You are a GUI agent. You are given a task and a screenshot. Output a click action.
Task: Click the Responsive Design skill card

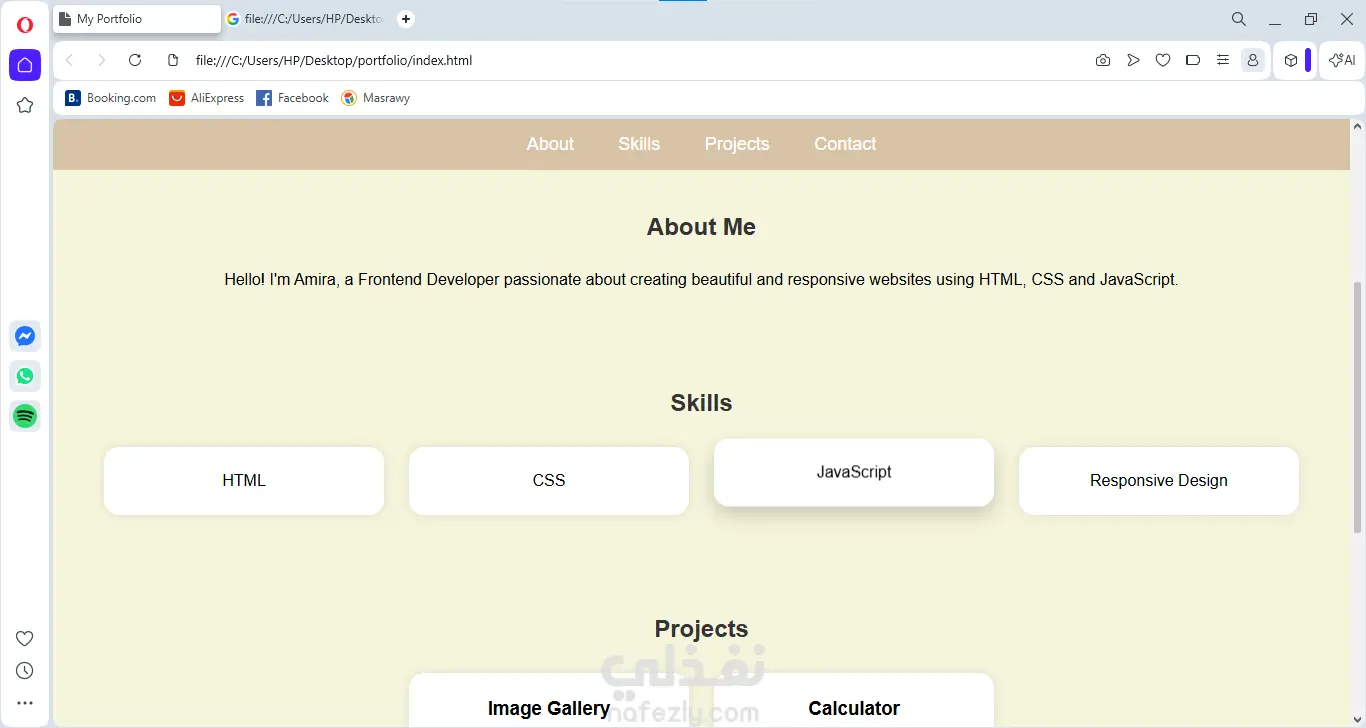[x=1159, y=481]
